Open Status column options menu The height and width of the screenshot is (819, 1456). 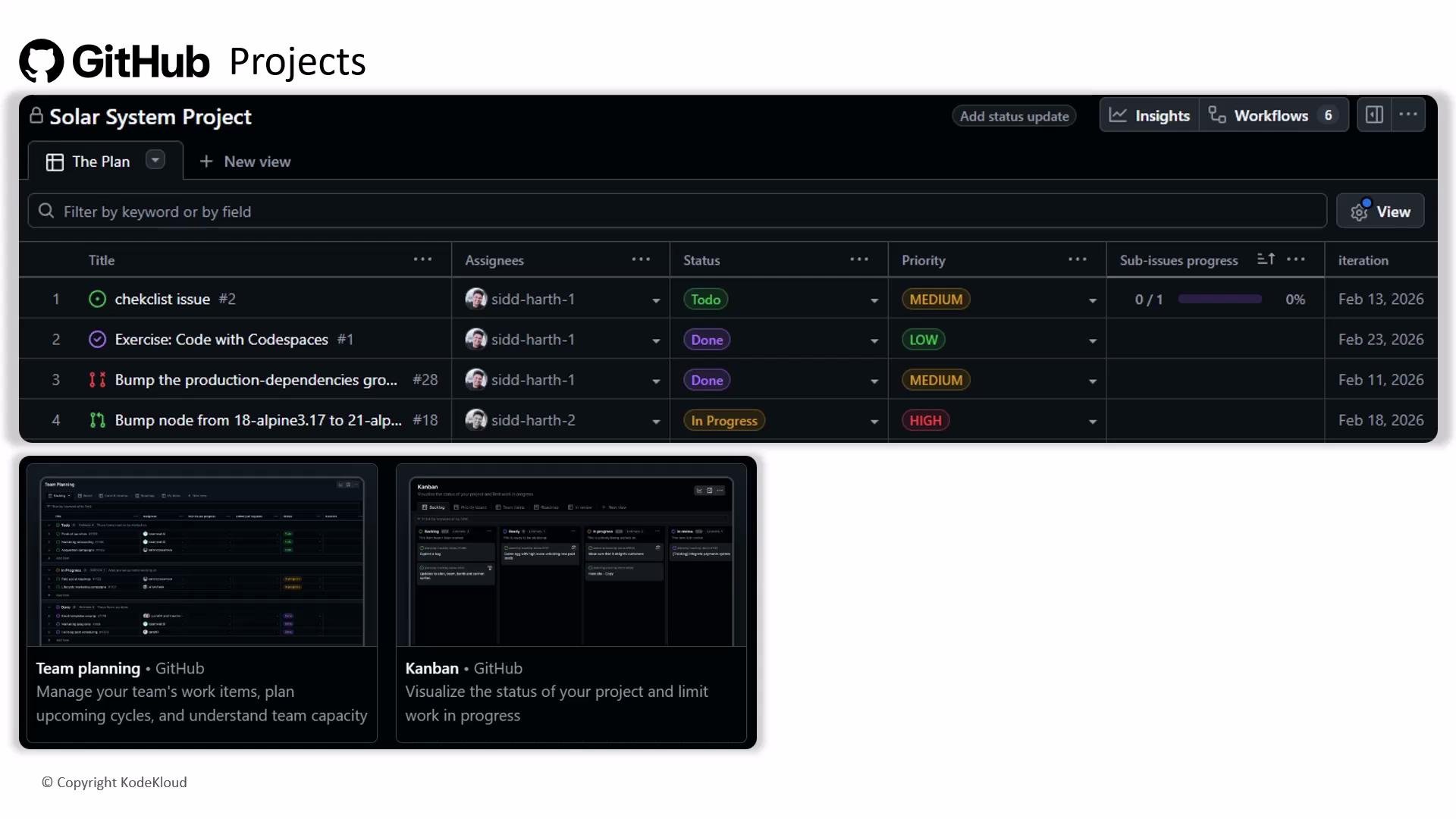[x=859, y=259]
